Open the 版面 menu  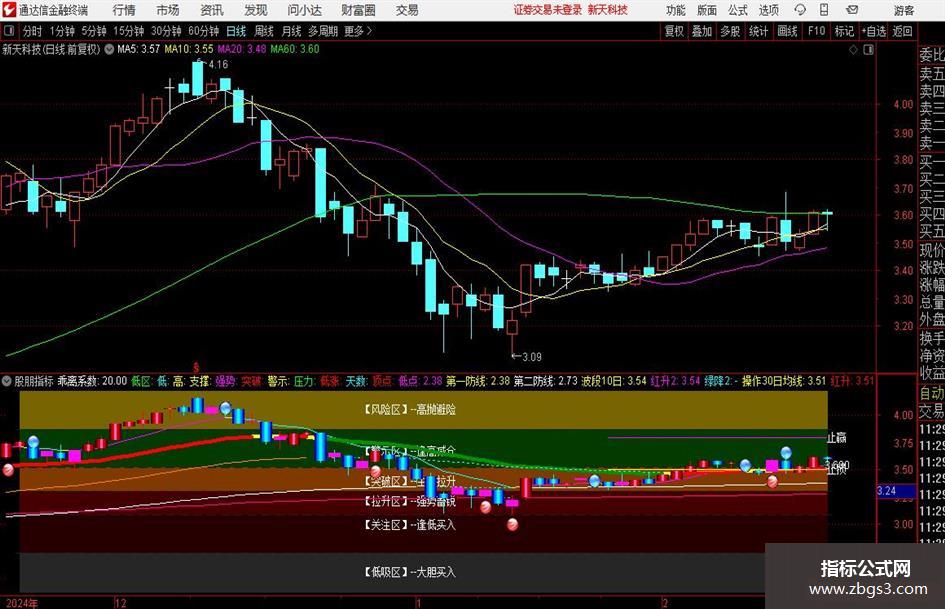tap(706, 10)
